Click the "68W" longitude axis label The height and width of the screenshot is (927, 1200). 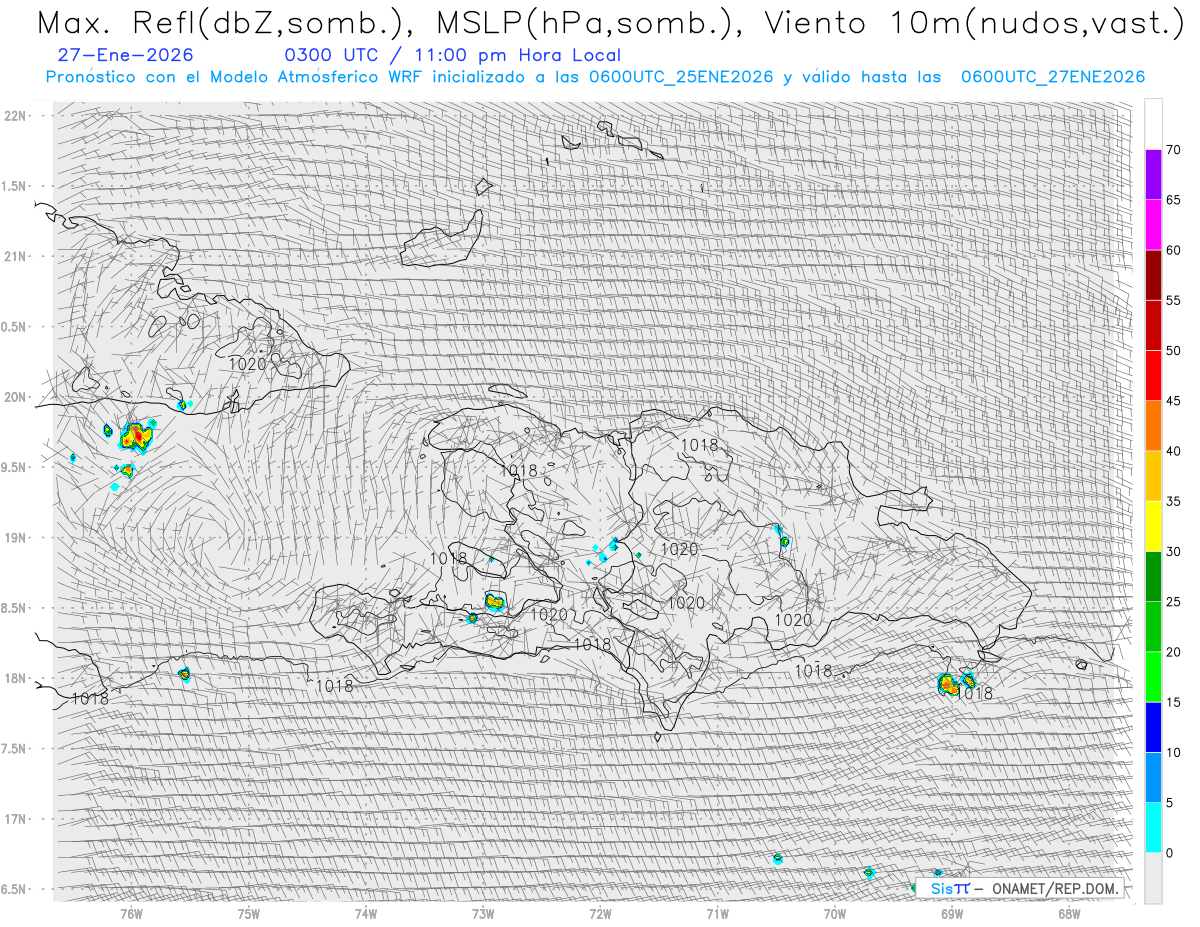1069,914
